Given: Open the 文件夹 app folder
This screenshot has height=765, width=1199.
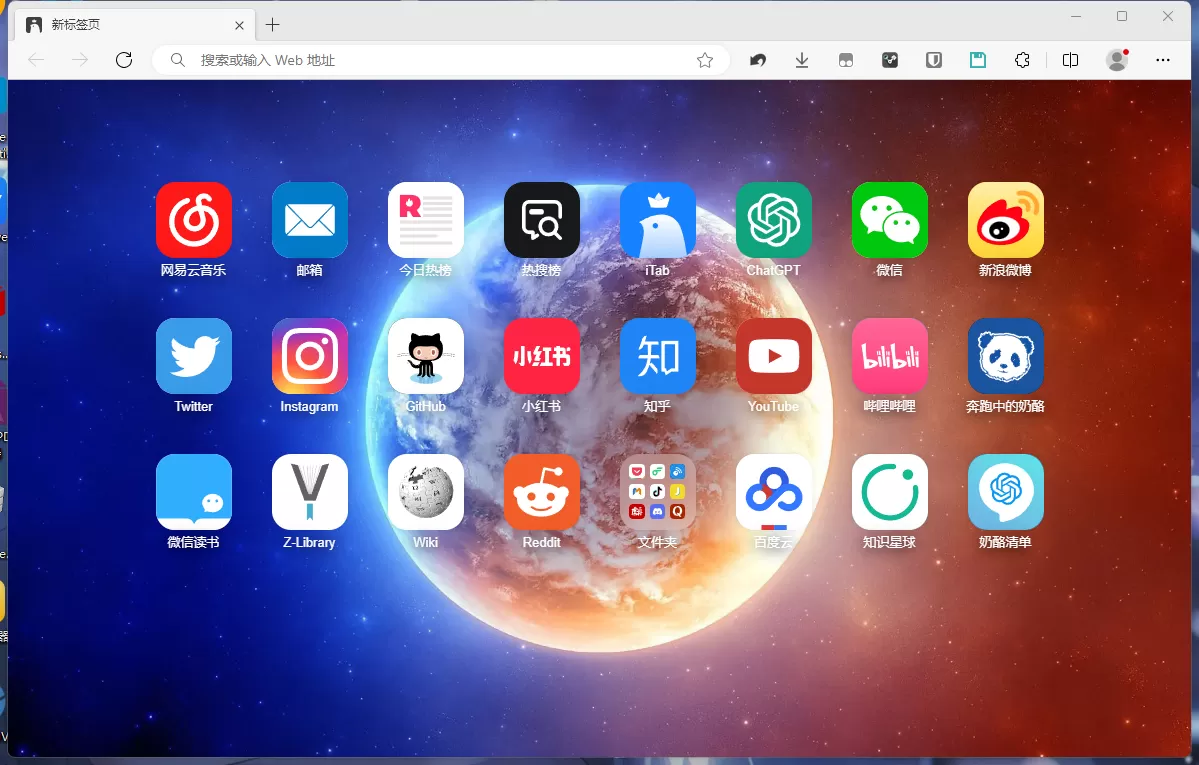Looking at the screenshot, I should [657, 492].
